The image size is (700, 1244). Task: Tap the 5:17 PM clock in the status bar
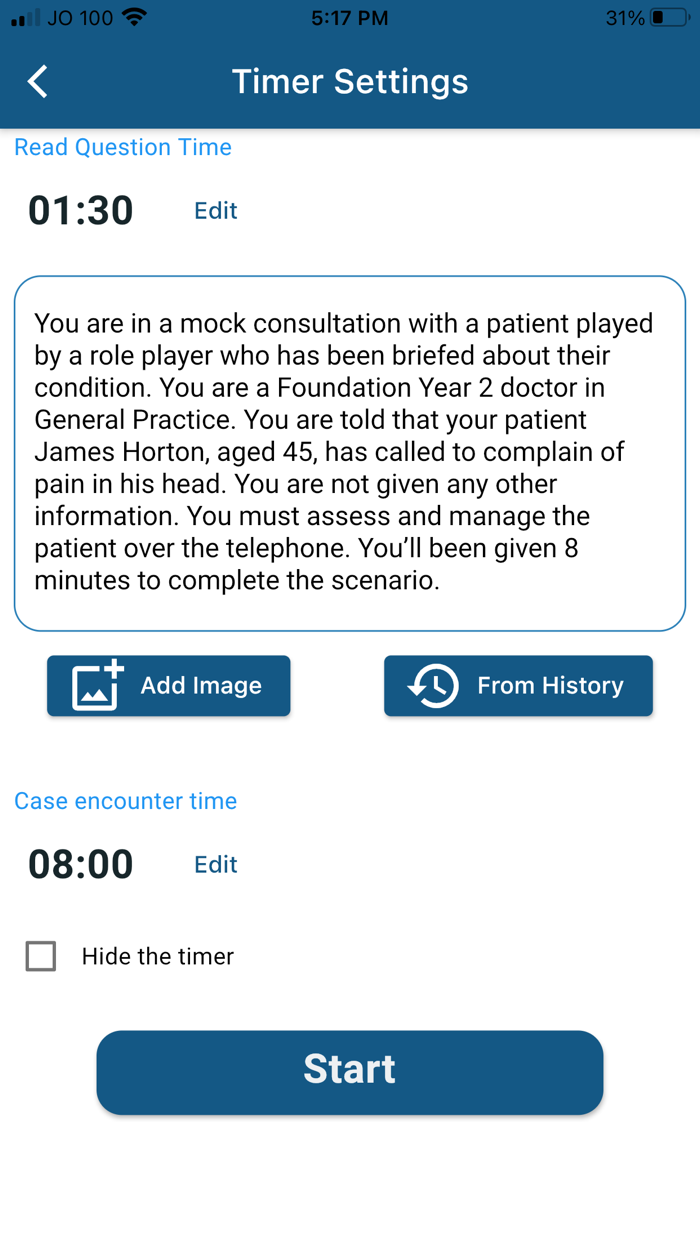(349, 16)
